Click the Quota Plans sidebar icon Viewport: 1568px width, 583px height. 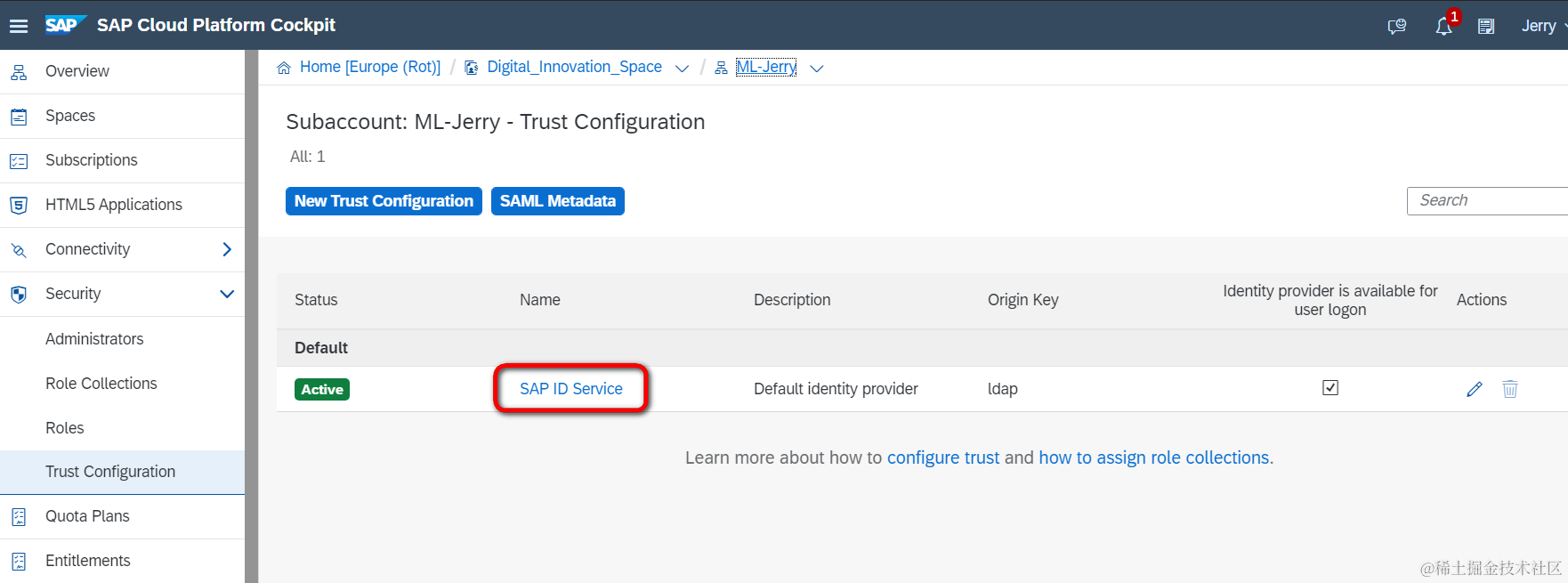coord(19,516)
